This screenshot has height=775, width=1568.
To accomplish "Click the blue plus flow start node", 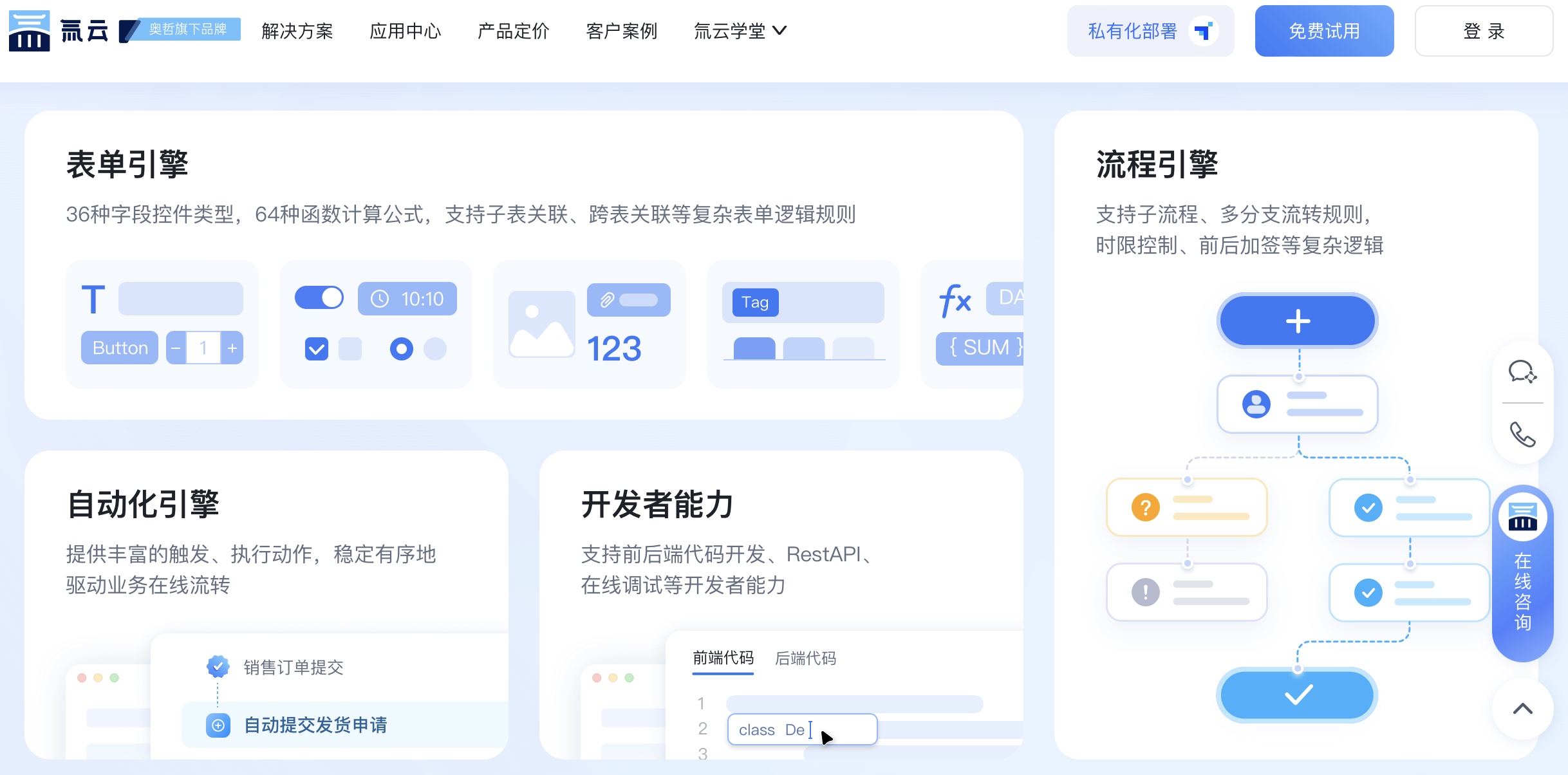I will (1297, 321).
